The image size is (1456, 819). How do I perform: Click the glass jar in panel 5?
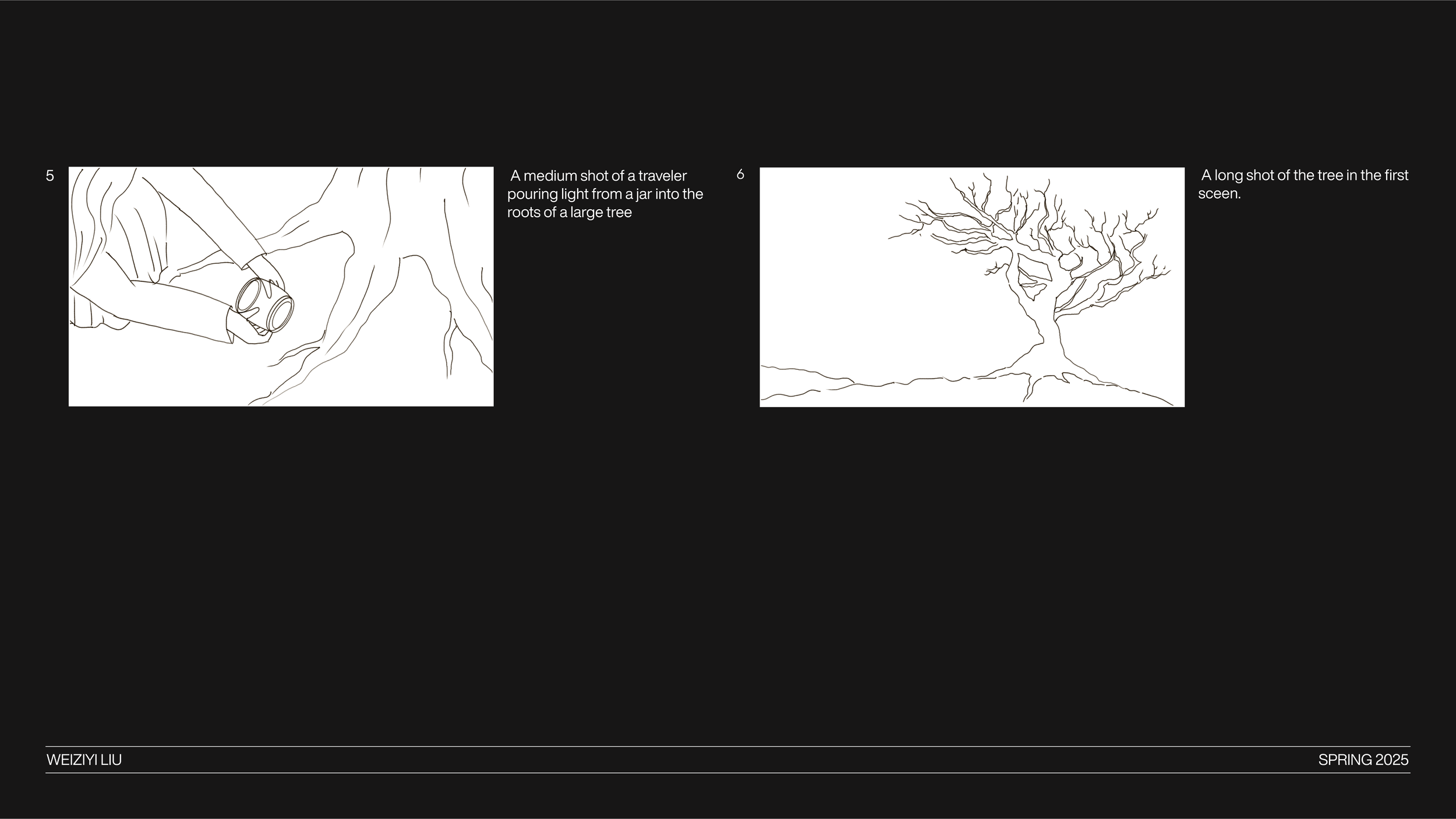coord(266,303)
